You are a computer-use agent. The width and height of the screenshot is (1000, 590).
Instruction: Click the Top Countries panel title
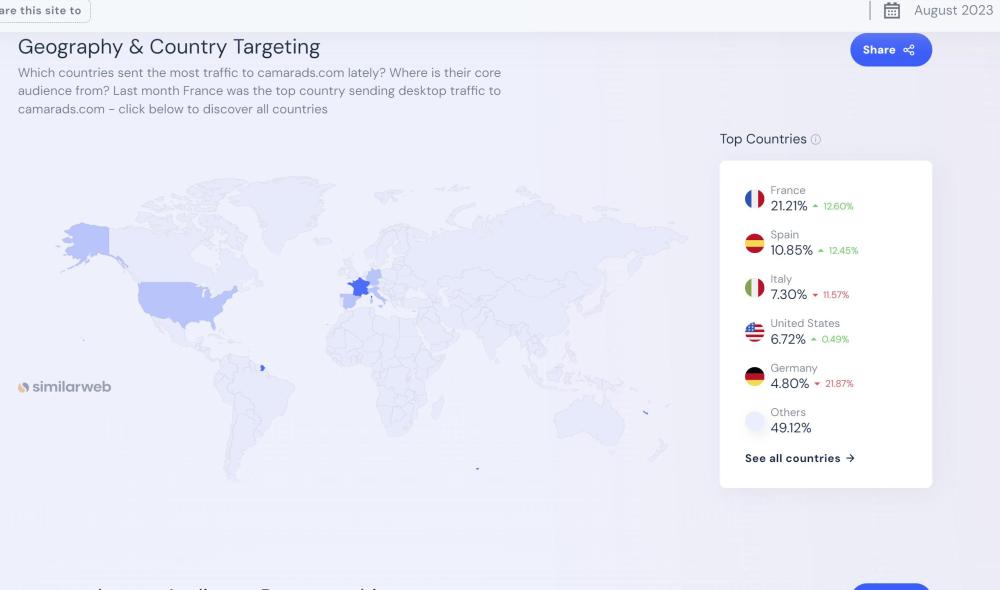tap(762, 139)
